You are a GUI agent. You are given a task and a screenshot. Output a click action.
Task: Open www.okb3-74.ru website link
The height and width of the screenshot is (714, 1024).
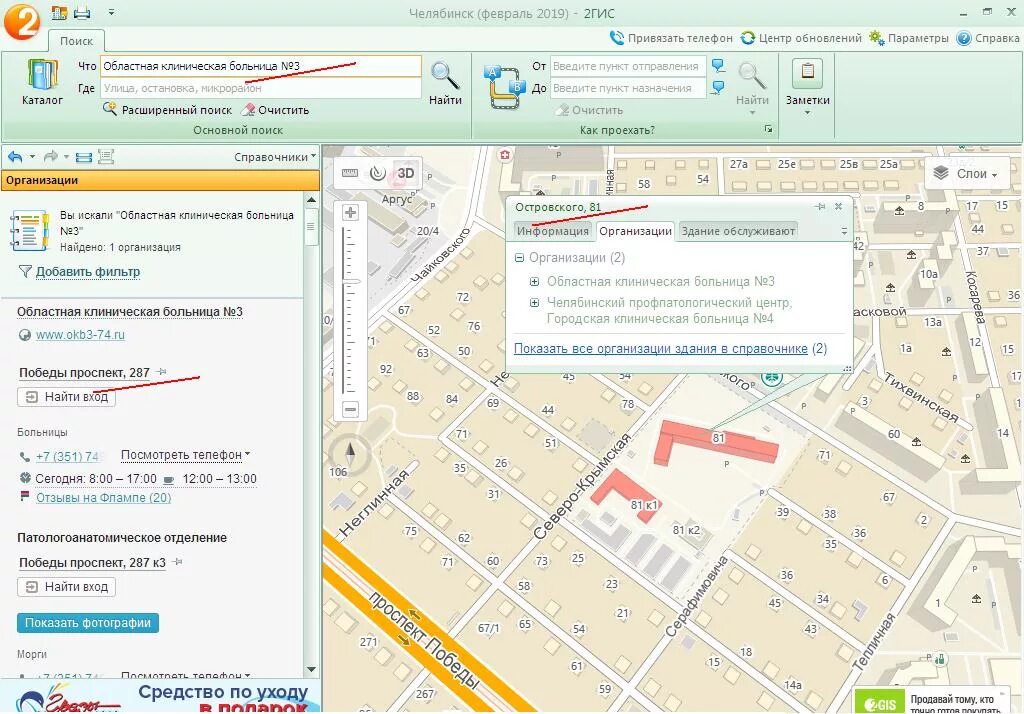pyautogui.click(x=80, y=334)
